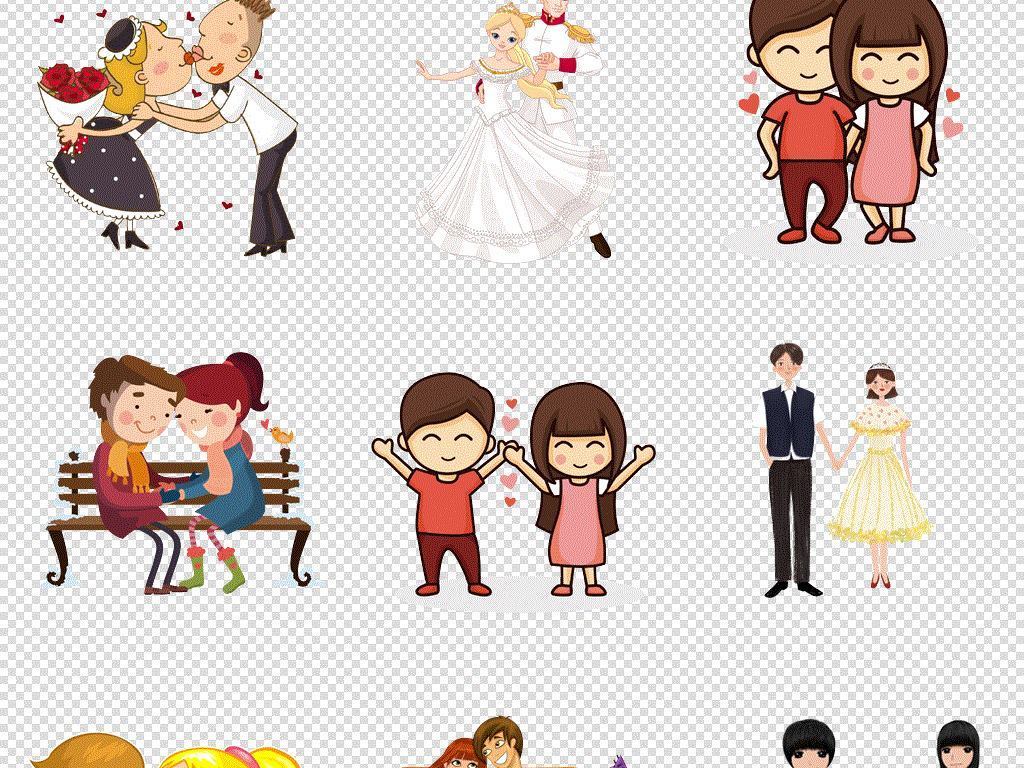Select the top-right girl in the pink dress
1024x768 pixels.
pyautogui.click(x=890, y=130)
